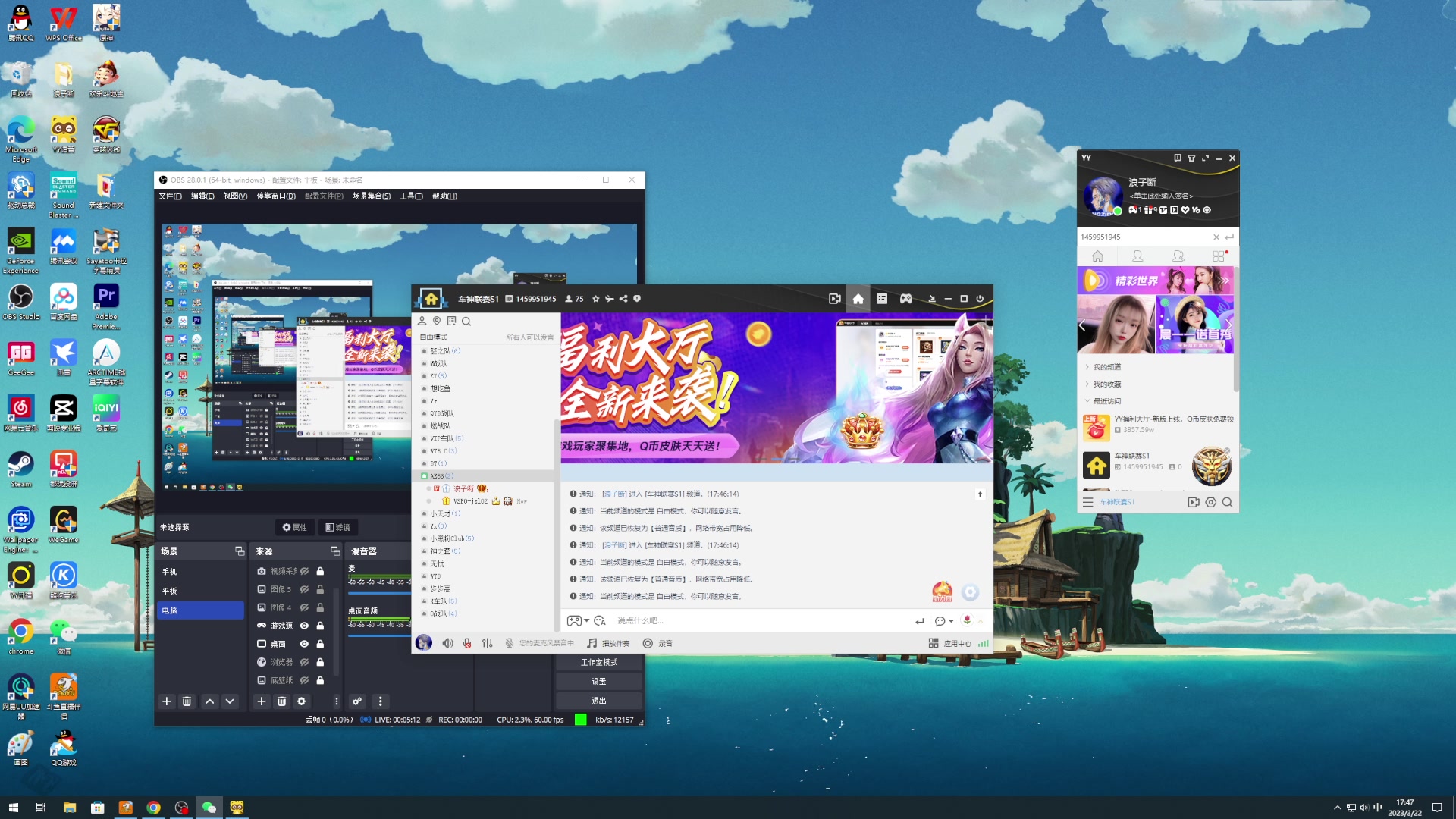
Task: Open advanced audio settings gears in OBS mixer
Action: coord(356,701)
